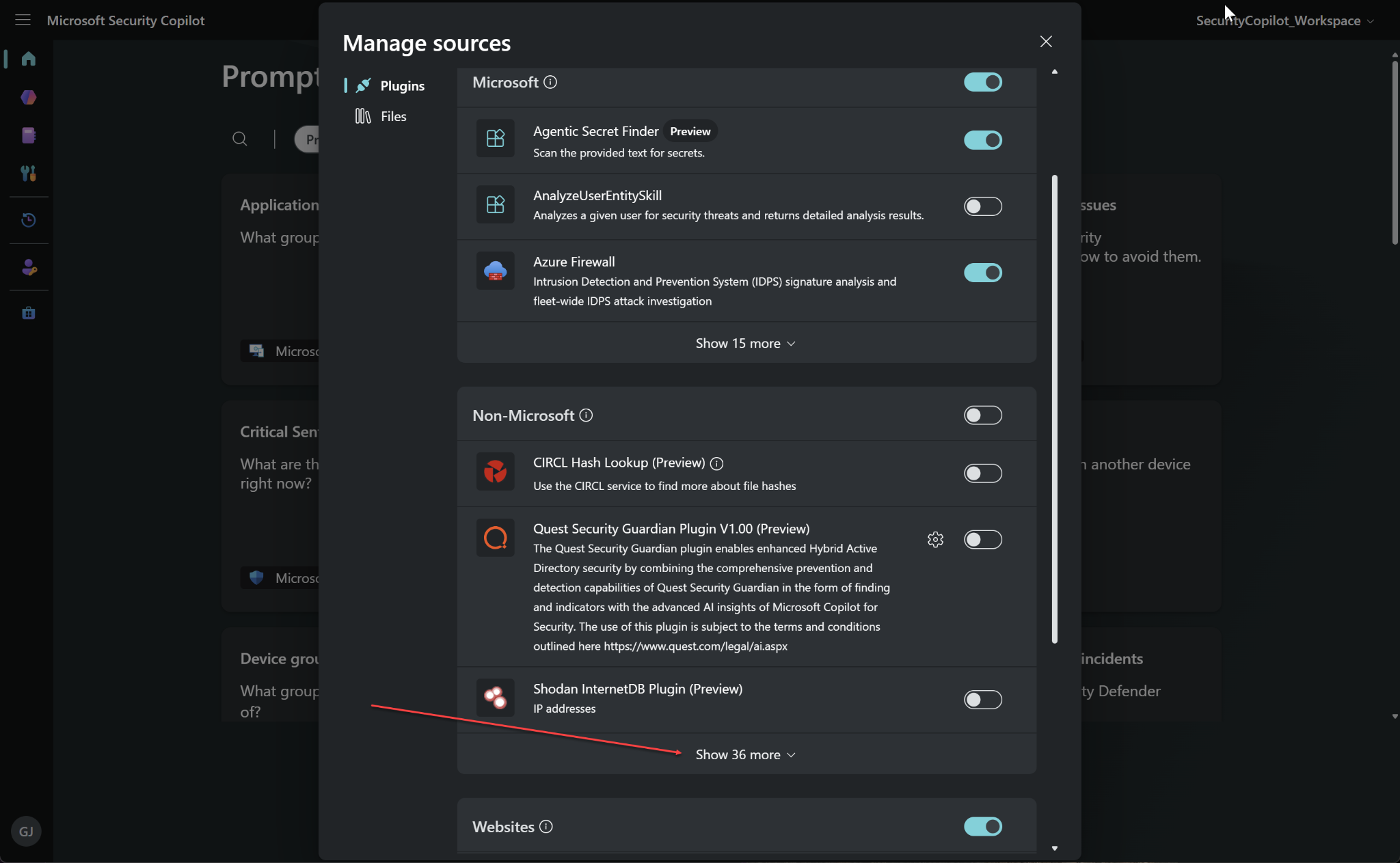This screenshot has height=863, width=1400.
Task: Disable the Agentic Secret Finder toggle
Action: tap(982, 140)
